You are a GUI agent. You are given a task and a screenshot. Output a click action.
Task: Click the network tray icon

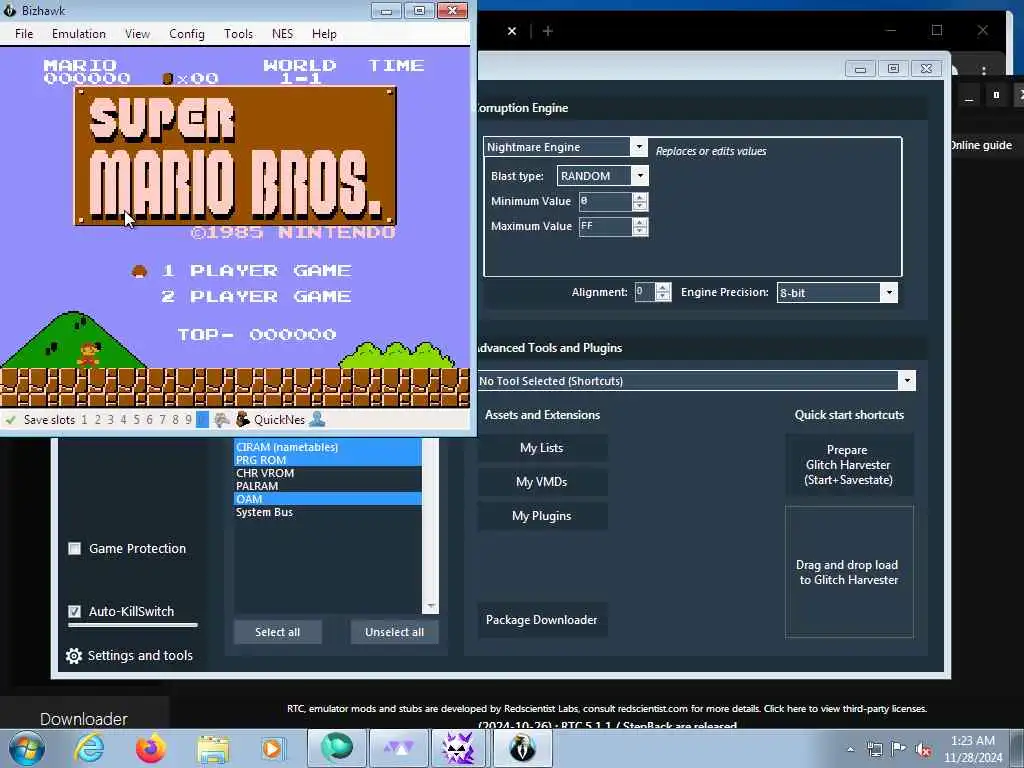tap(874, 749)
